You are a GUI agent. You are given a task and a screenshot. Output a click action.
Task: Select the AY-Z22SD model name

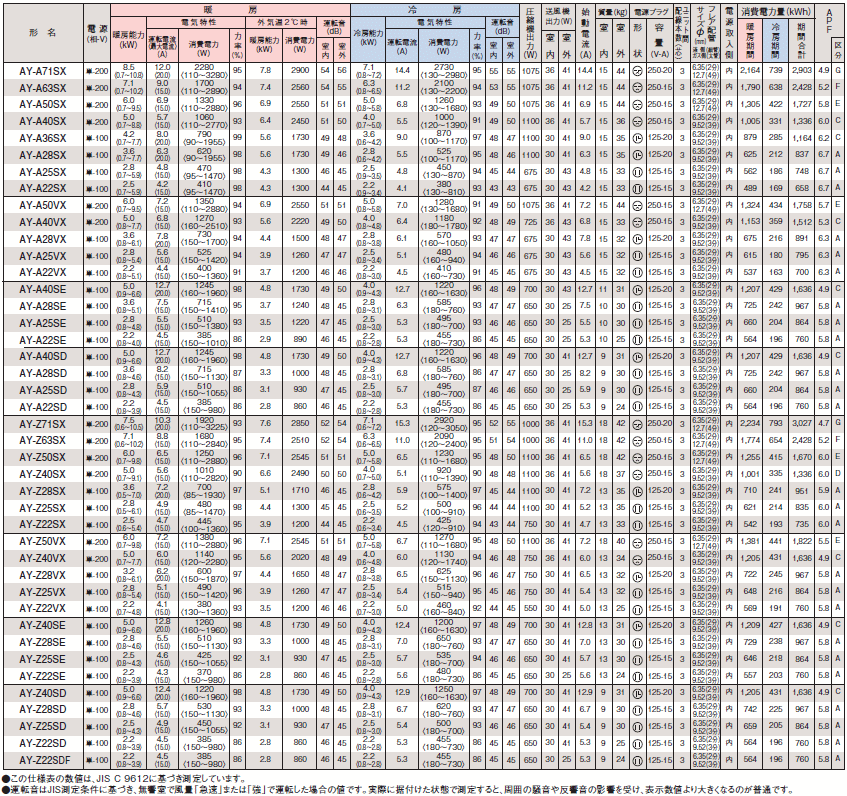point(43,744)
